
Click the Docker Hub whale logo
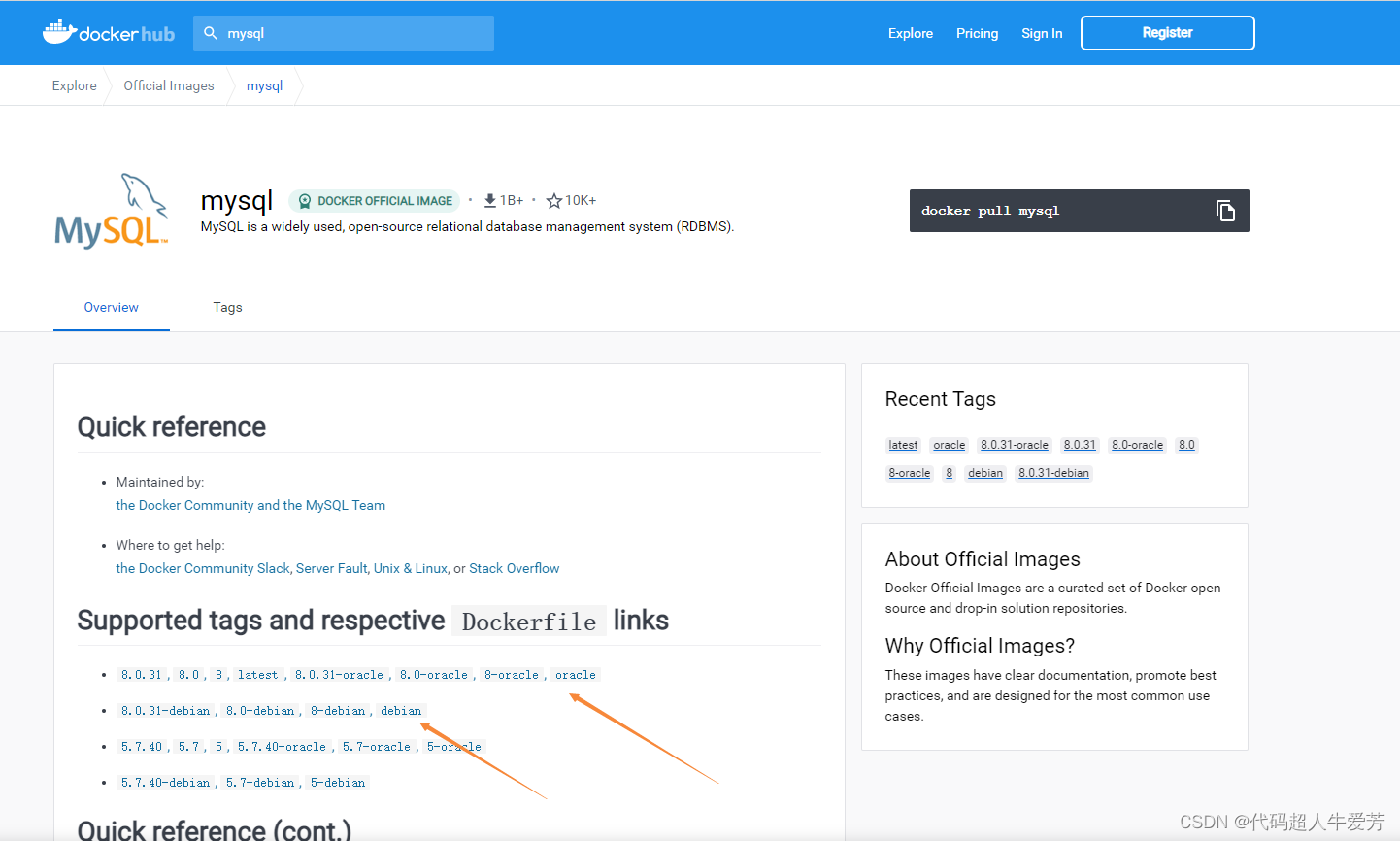pyautogui.click(x=109, y=33)
